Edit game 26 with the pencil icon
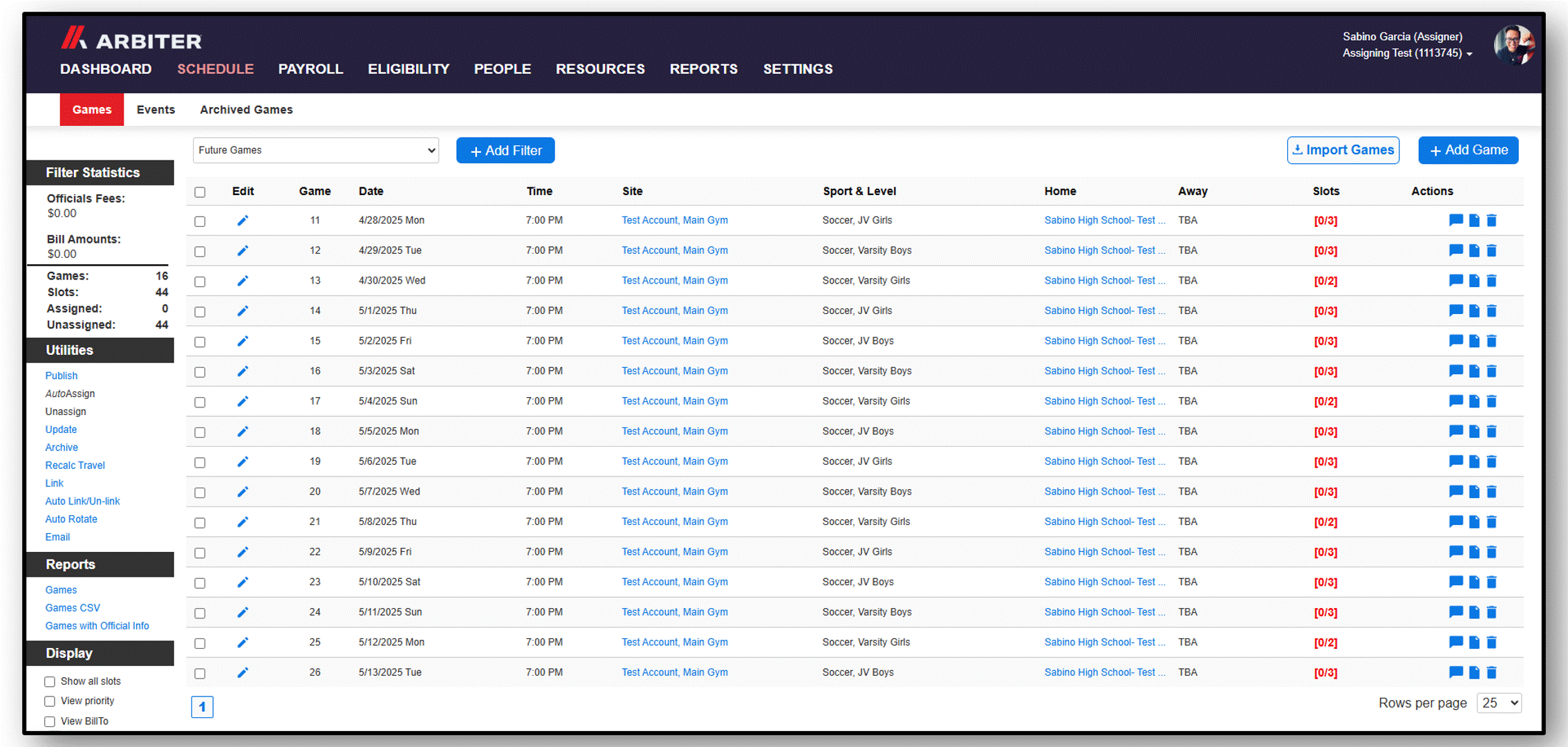 click(x=243, y=672)
